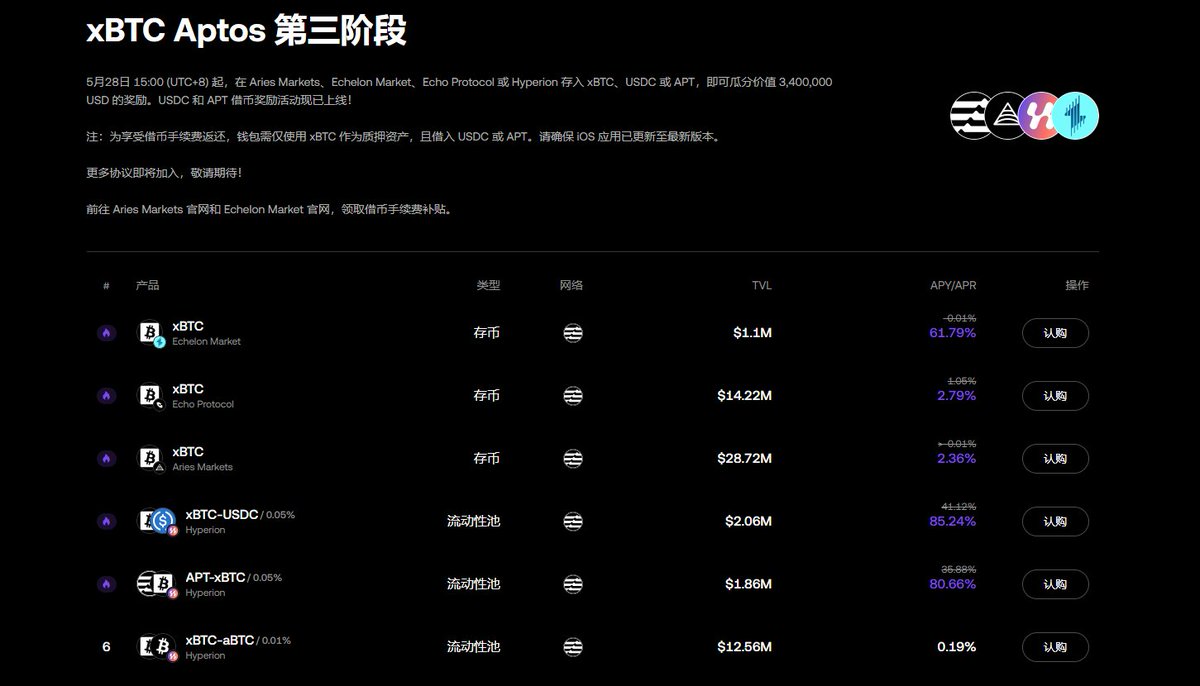This screenshot has width=1200, height=686.
Task: Click the 操作 column header
Action: (x=1077, y=285)
